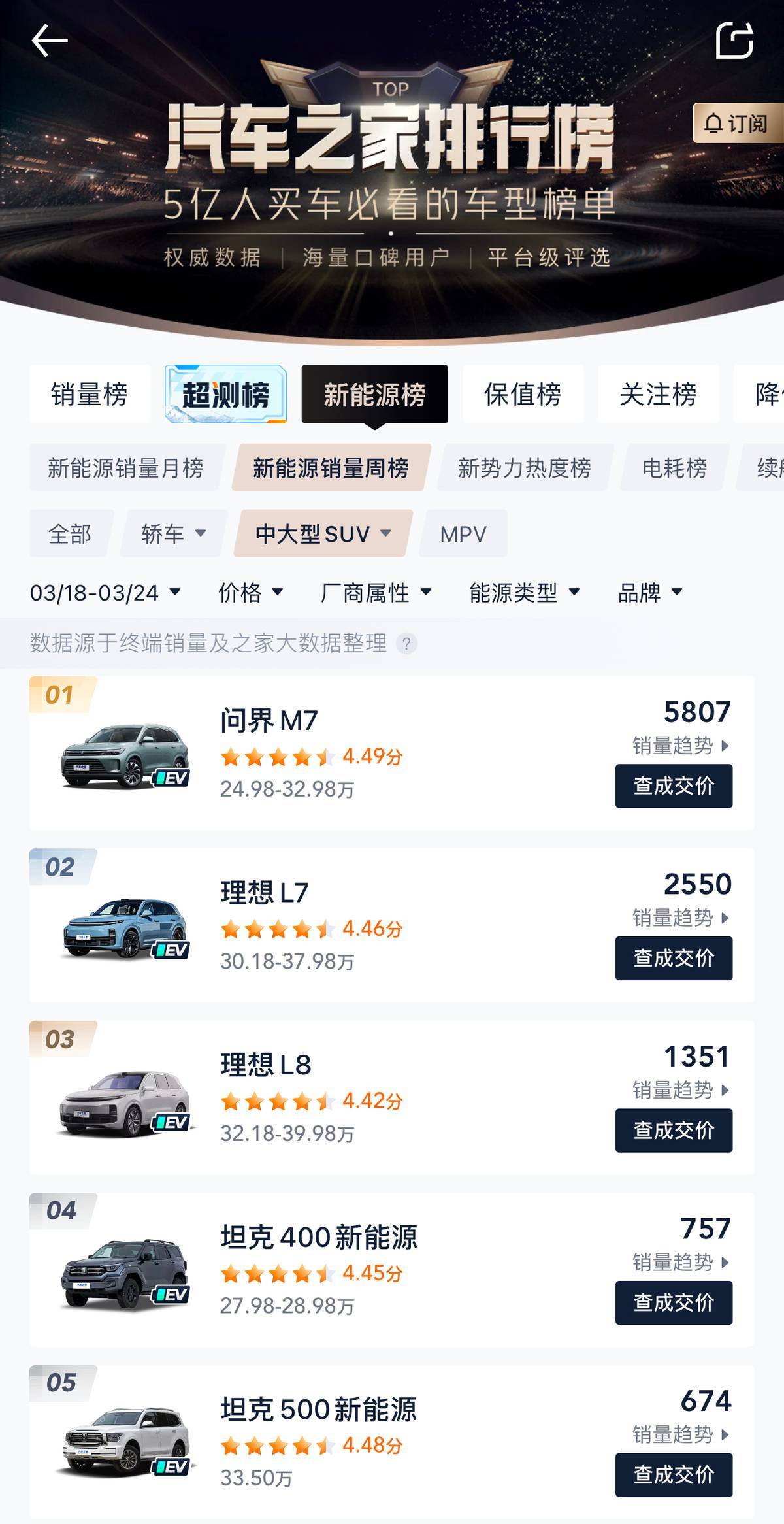Select the MPV category filter

[x=463, y=534]
